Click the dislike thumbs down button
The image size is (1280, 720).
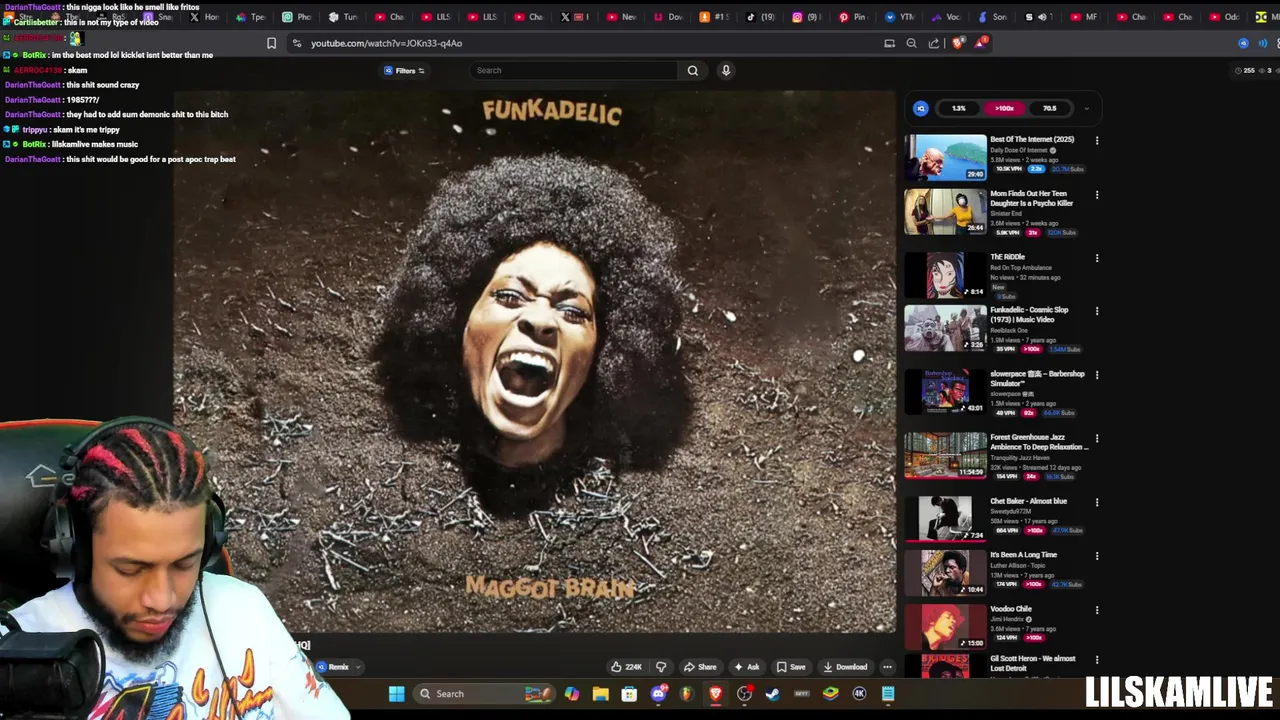(661, 667)
